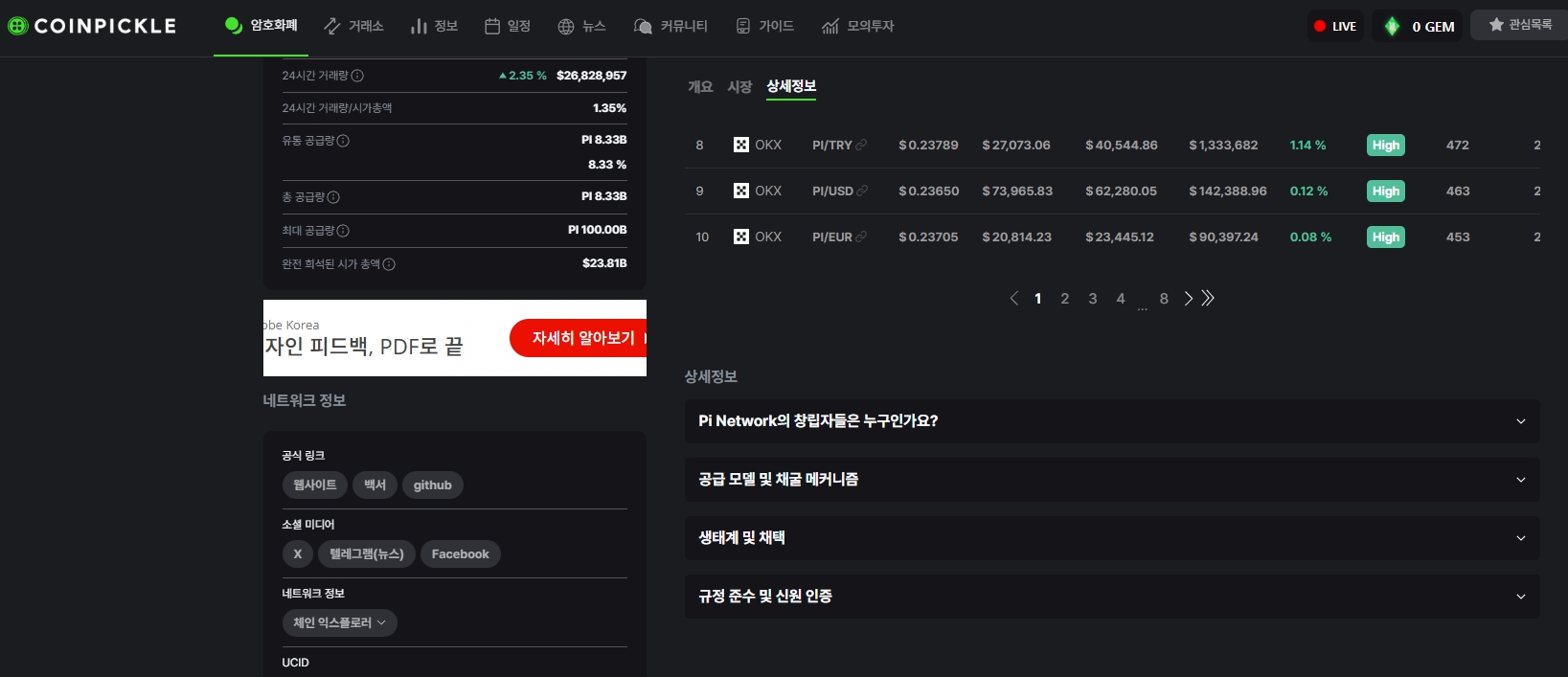
Task: Click the 자세히 알아보기 ad button
Action: pos(582,338)
